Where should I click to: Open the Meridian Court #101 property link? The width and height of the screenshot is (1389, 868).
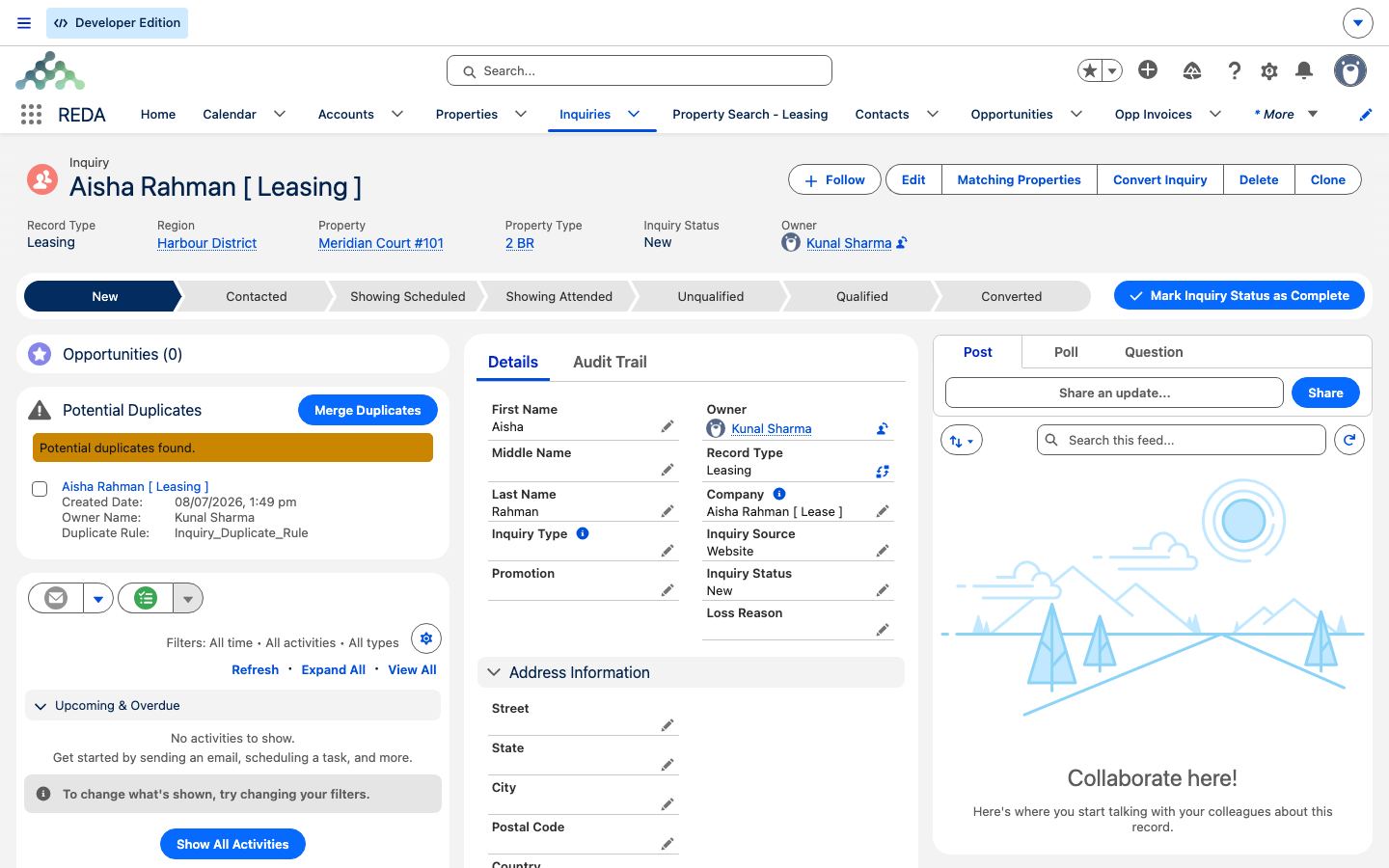[381, 243]
